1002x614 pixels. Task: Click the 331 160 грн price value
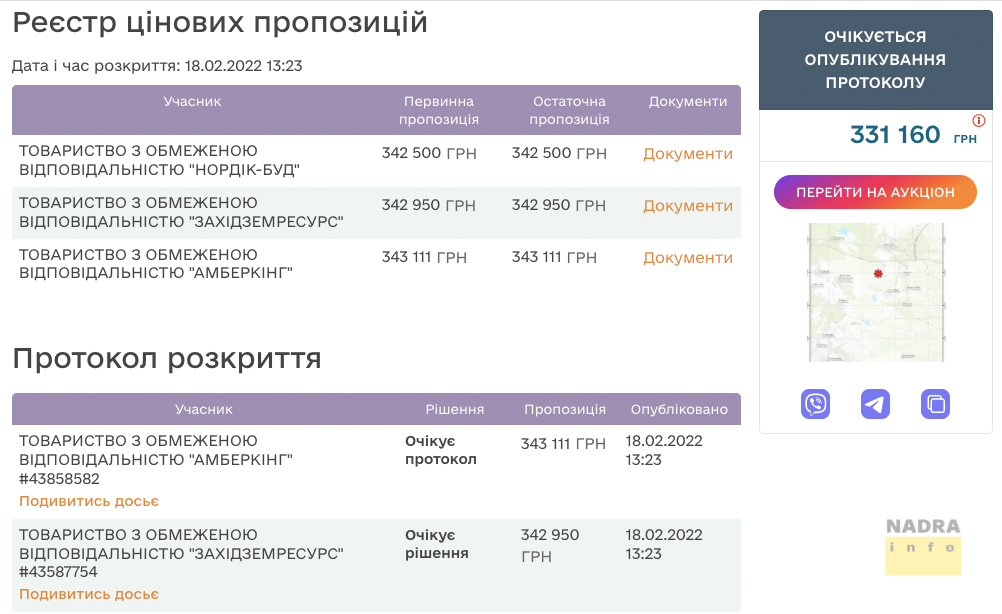[895, 135]
